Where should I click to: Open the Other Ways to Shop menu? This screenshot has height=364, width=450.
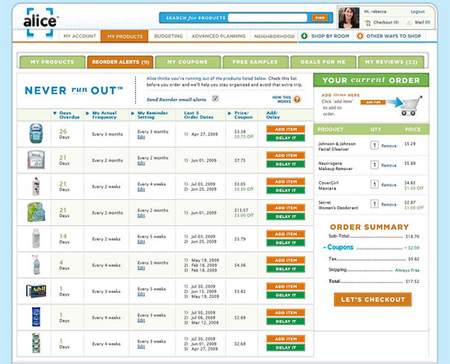point(394,36)
